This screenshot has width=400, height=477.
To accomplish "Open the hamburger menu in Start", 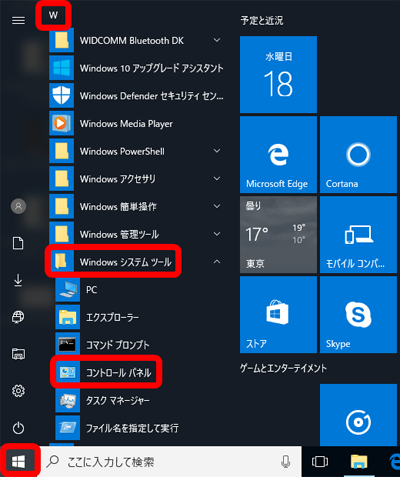I will (18, 21).
